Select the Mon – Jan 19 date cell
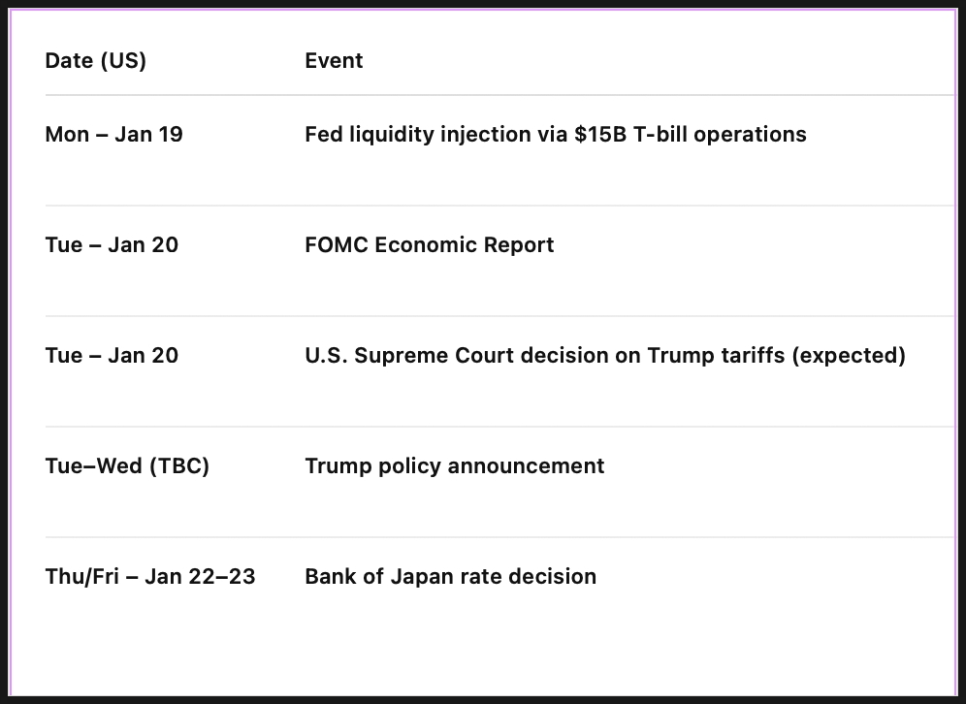This screenshot has height=704, width=966. 114,134
